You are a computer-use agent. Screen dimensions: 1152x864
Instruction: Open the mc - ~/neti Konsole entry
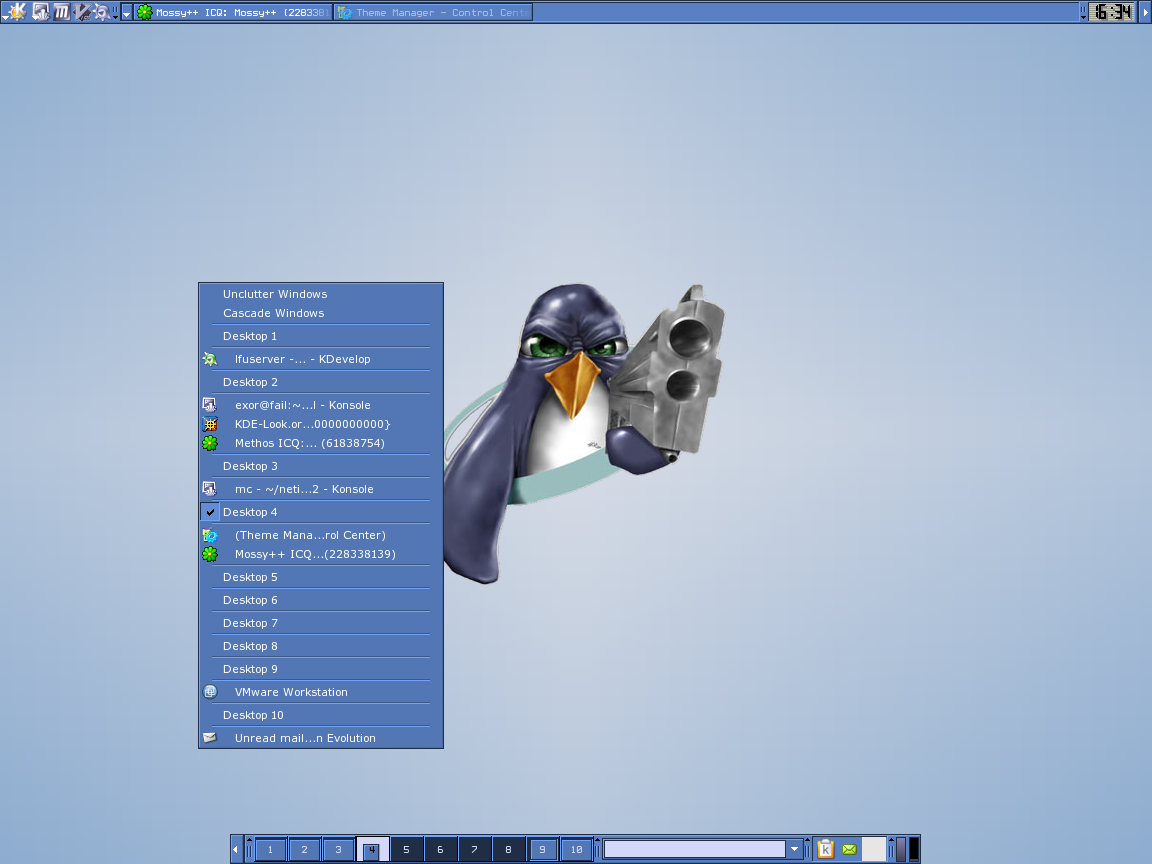pos(321,489)
